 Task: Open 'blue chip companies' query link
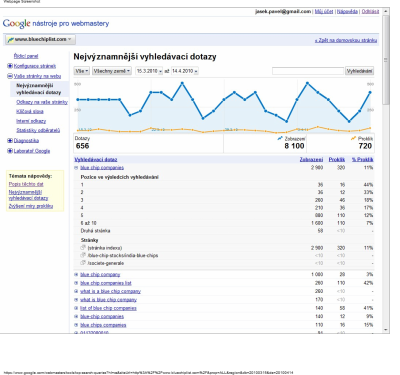pyautogui.click(x=102, y=168)
